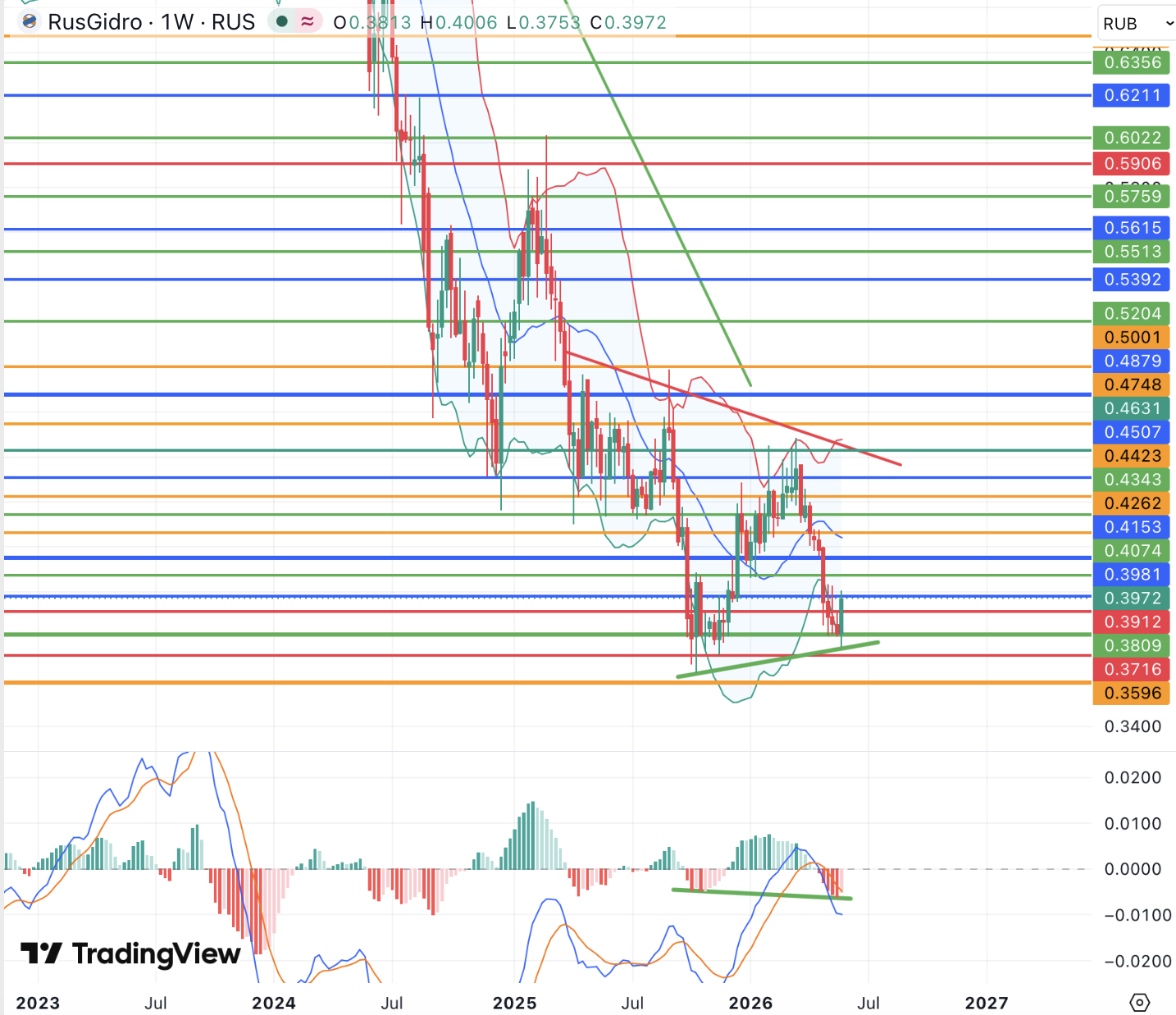
Task: Select the 0.6211 blue price label
Action: tap(1133, 95)
